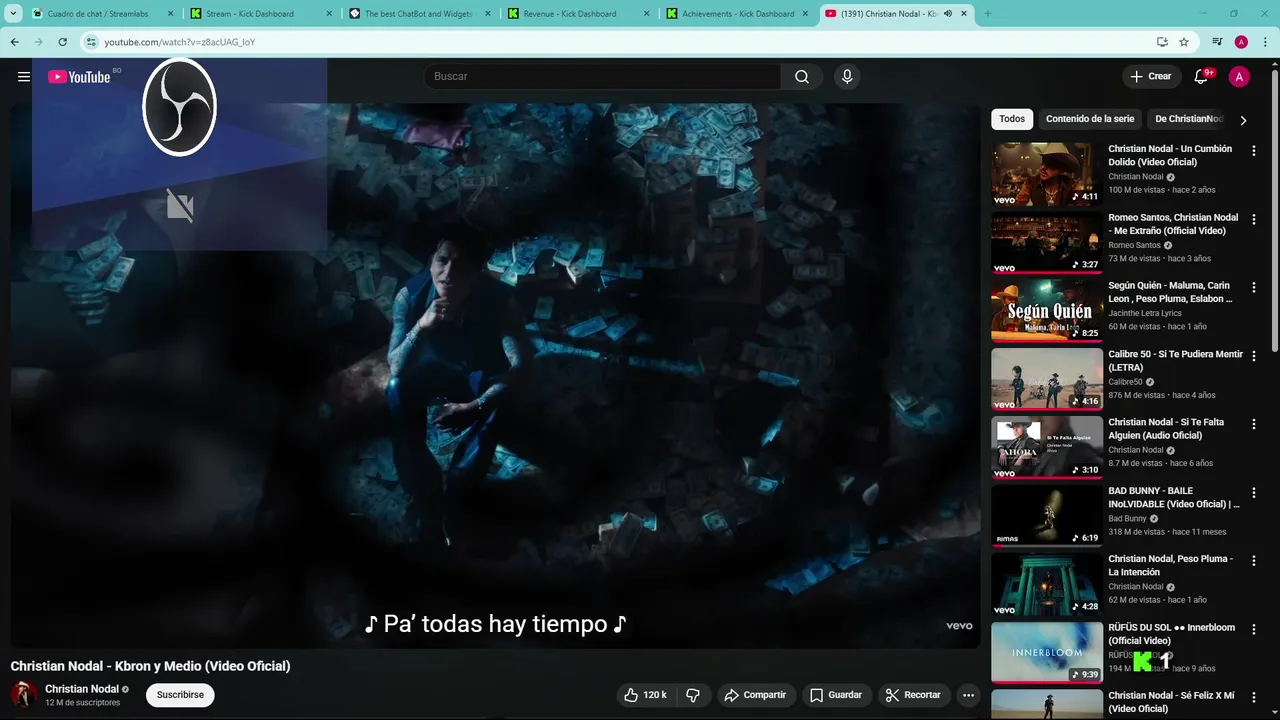Open options for La Intención video

coord(1254,561)
